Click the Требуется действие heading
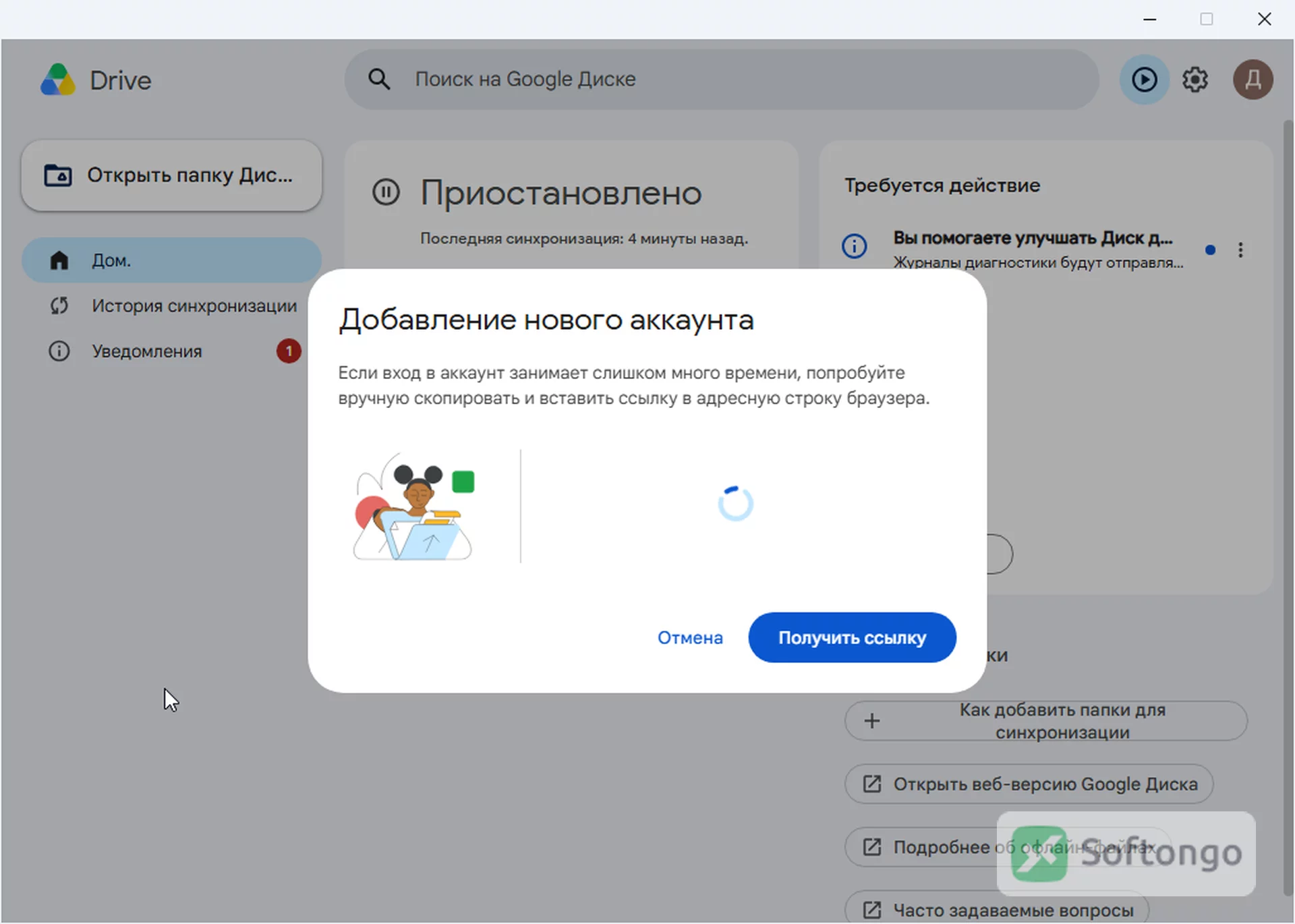Viewport: 1295px width, 924px height. point(942,185)
